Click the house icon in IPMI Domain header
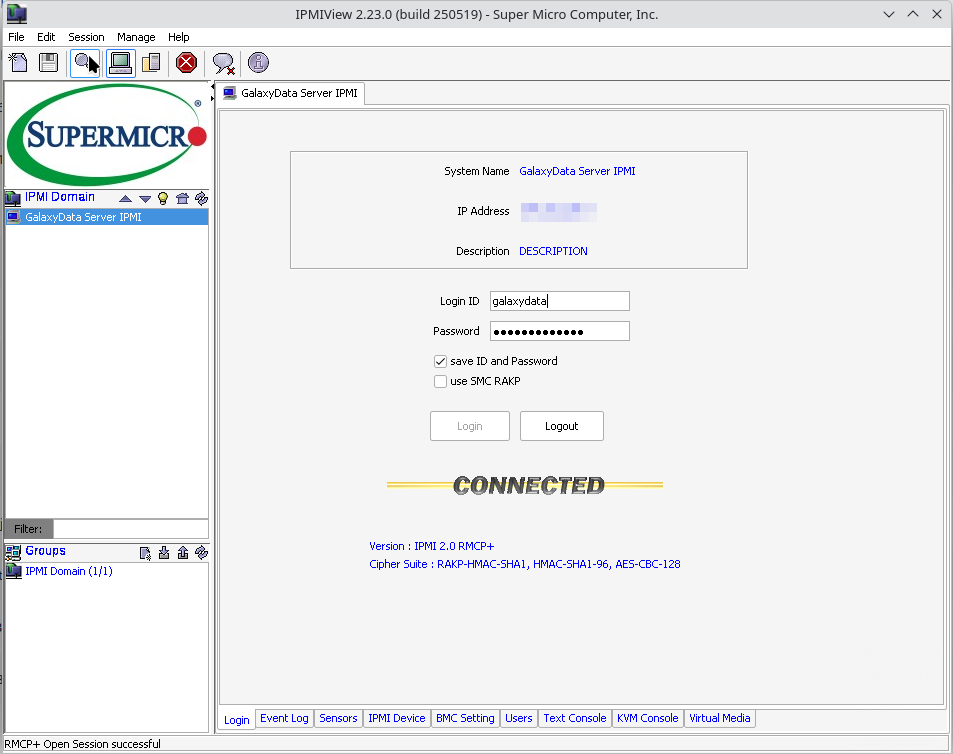 coord(182,198)
